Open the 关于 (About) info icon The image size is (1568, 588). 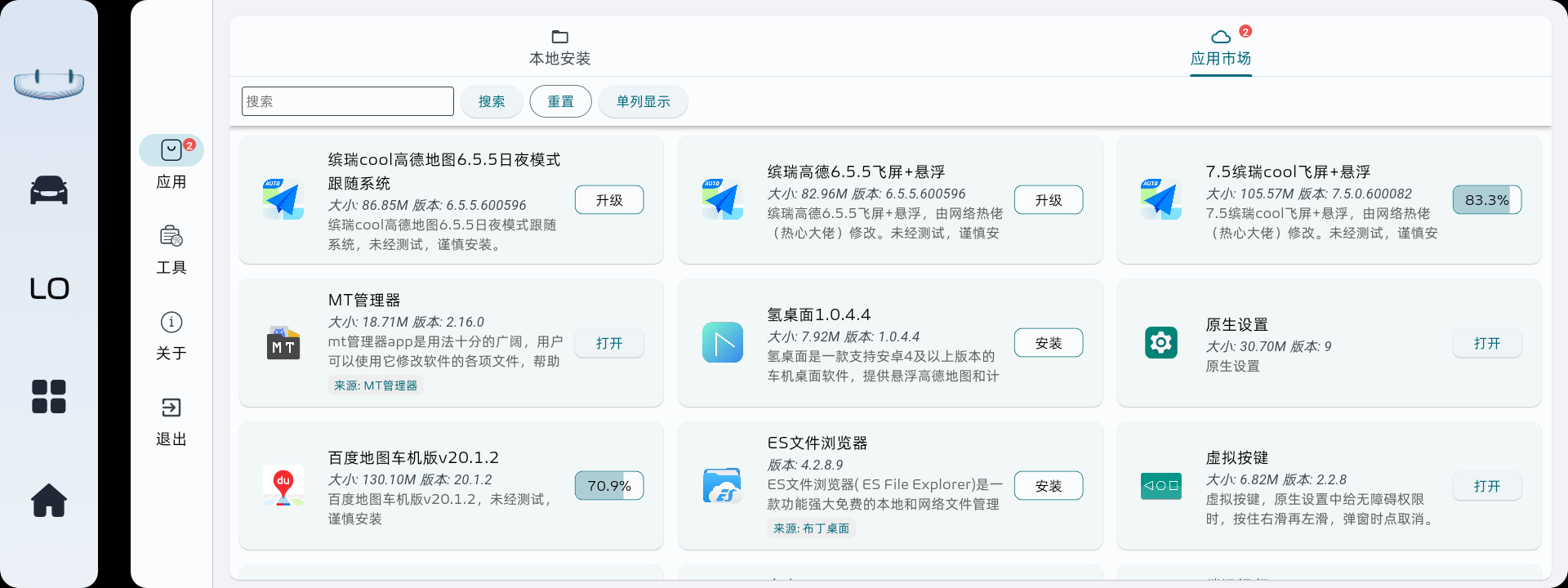pyautogui.click(x=171, y=323)
